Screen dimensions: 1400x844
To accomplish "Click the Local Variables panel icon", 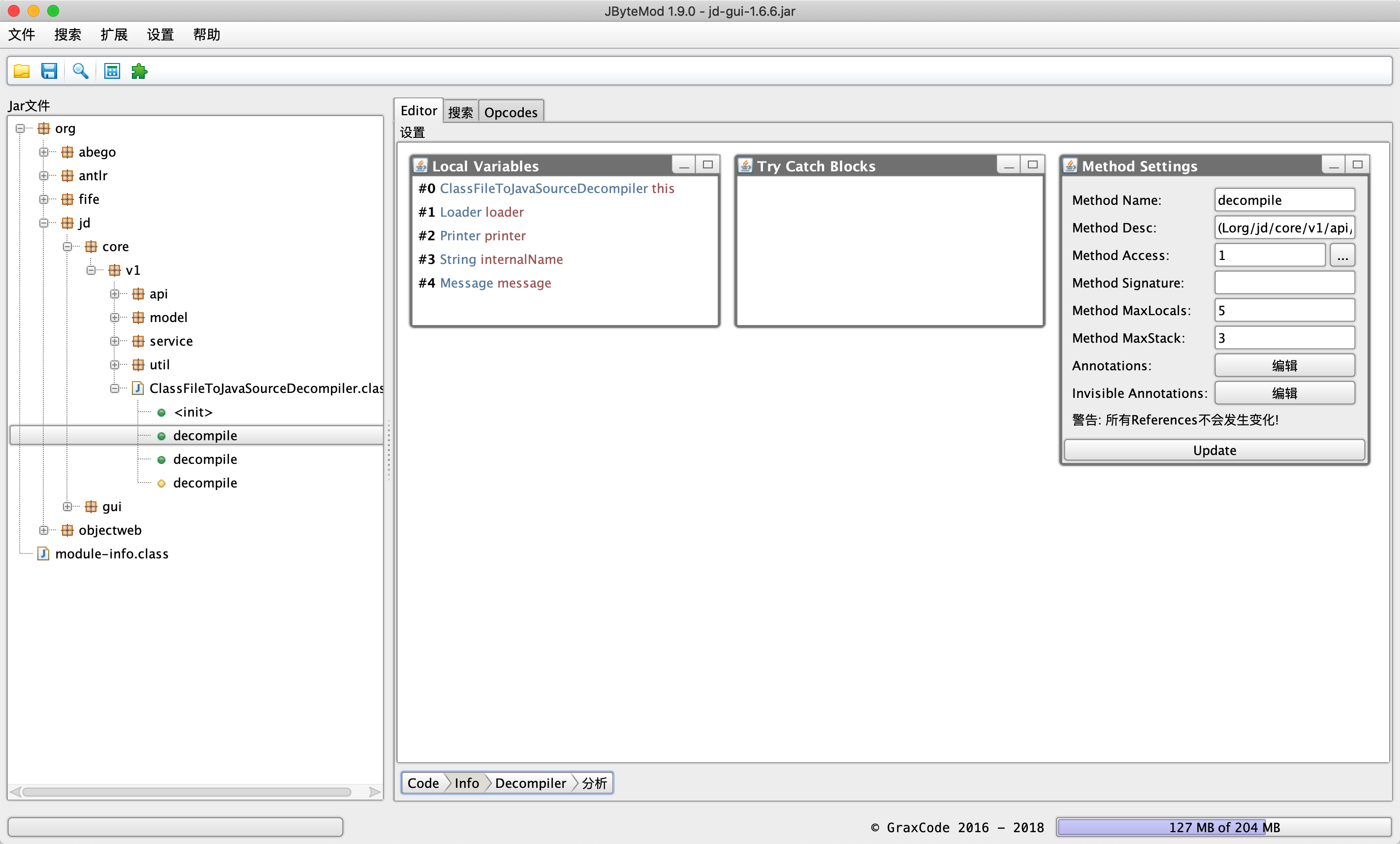I will pyautogui.click(x=421, y=166).
